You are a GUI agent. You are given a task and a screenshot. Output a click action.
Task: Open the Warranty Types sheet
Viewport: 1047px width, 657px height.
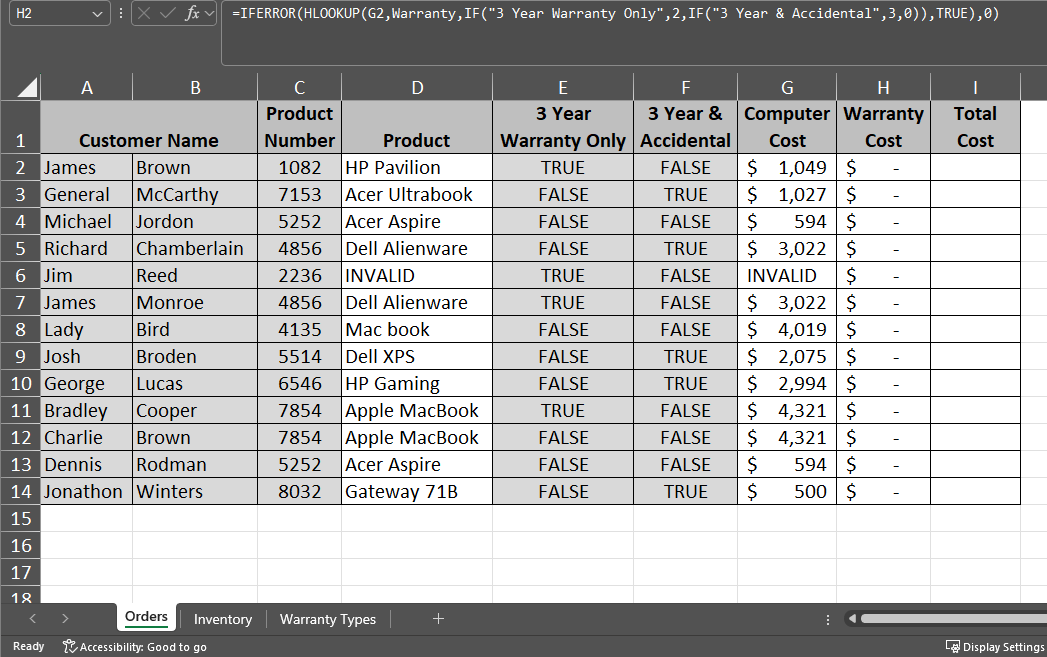[327, 619]
